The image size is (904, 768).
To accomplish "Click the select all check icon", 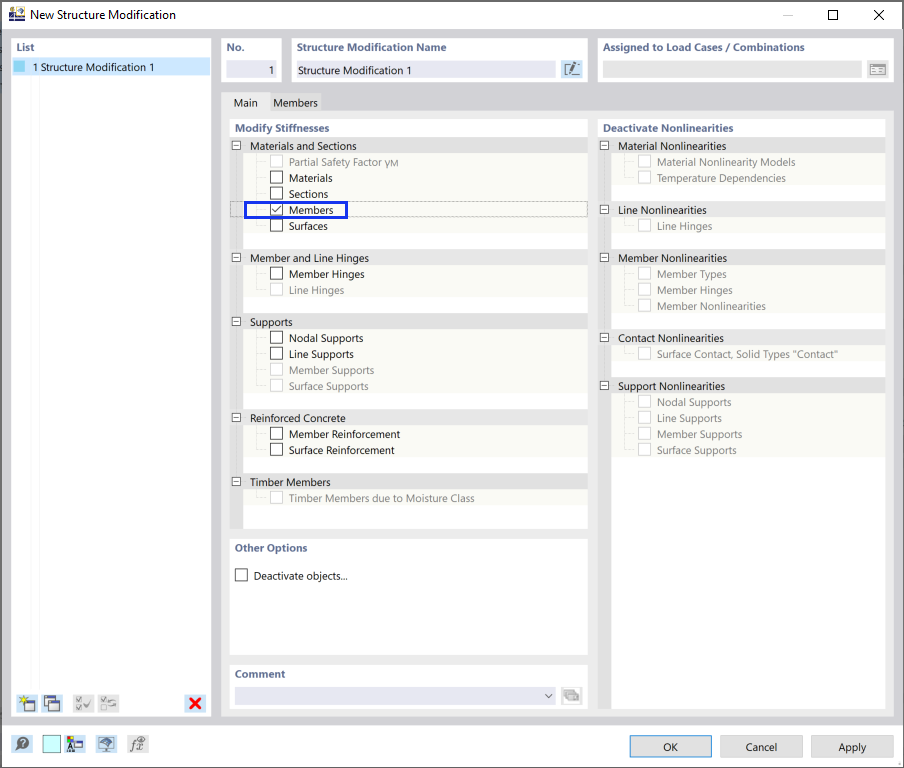I will (x=83, y=703).
